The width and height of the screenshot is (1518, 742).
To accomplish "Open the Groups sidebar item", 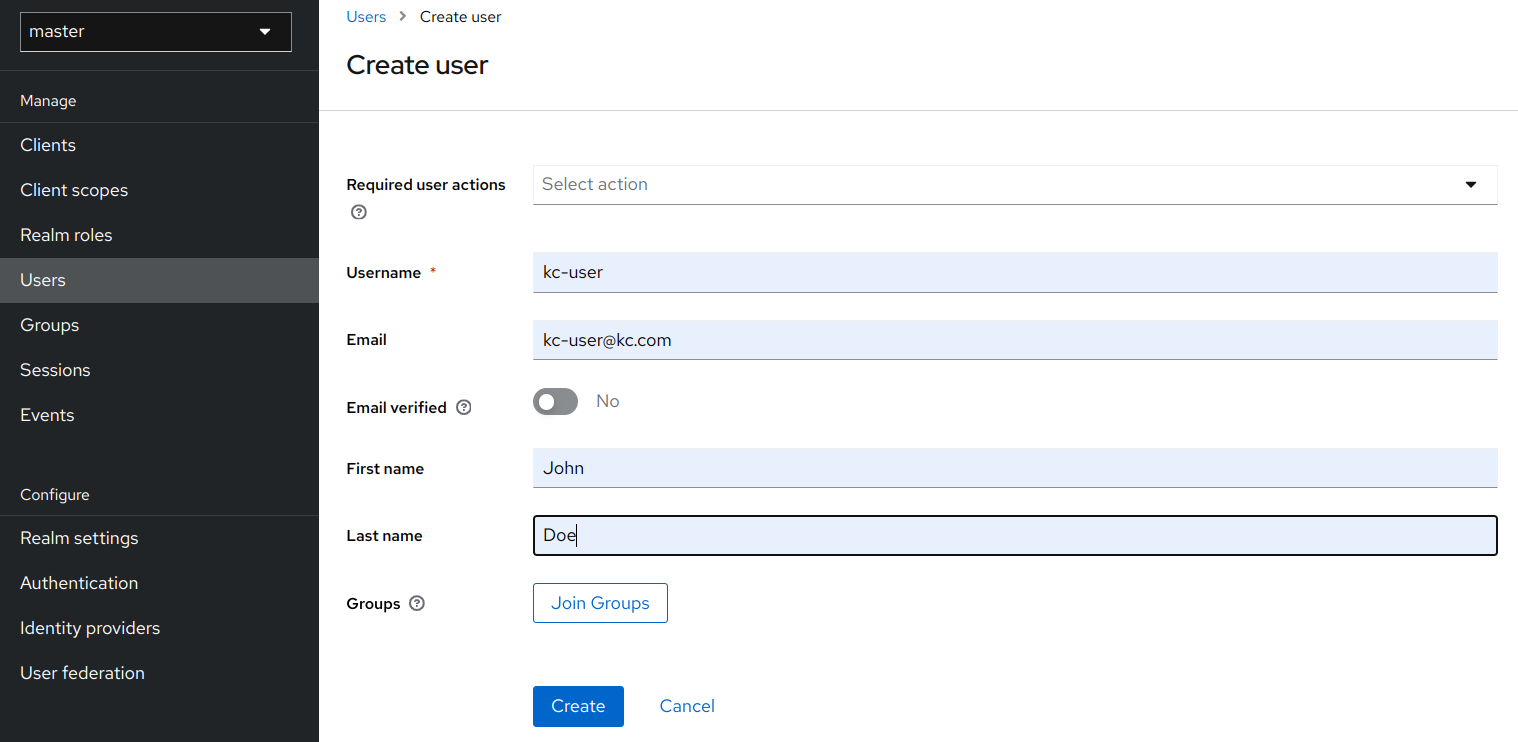I will [x=49, y=325].
